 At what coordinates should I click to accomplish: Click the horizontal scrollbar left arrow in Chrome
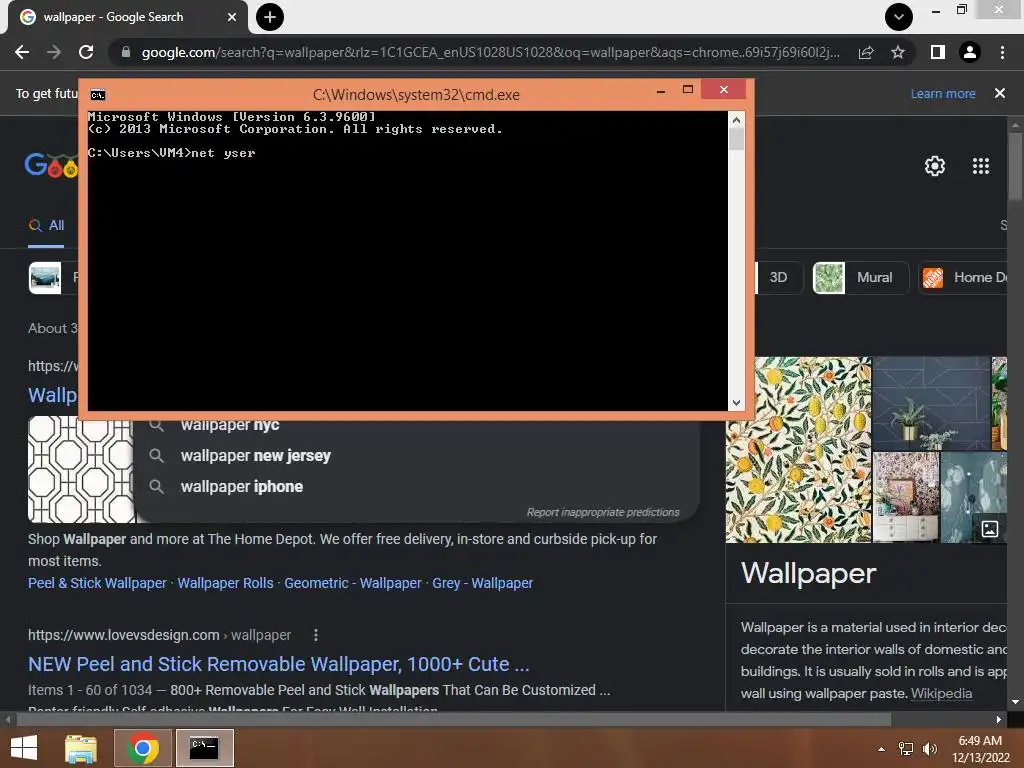[x=7, y=720]
